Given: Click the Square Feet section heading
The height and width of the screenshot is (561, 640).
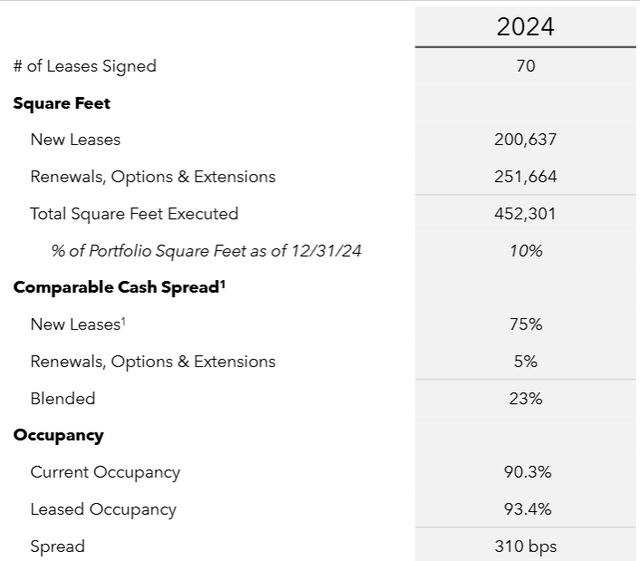Looking at the screenshot, I should 62,103.
